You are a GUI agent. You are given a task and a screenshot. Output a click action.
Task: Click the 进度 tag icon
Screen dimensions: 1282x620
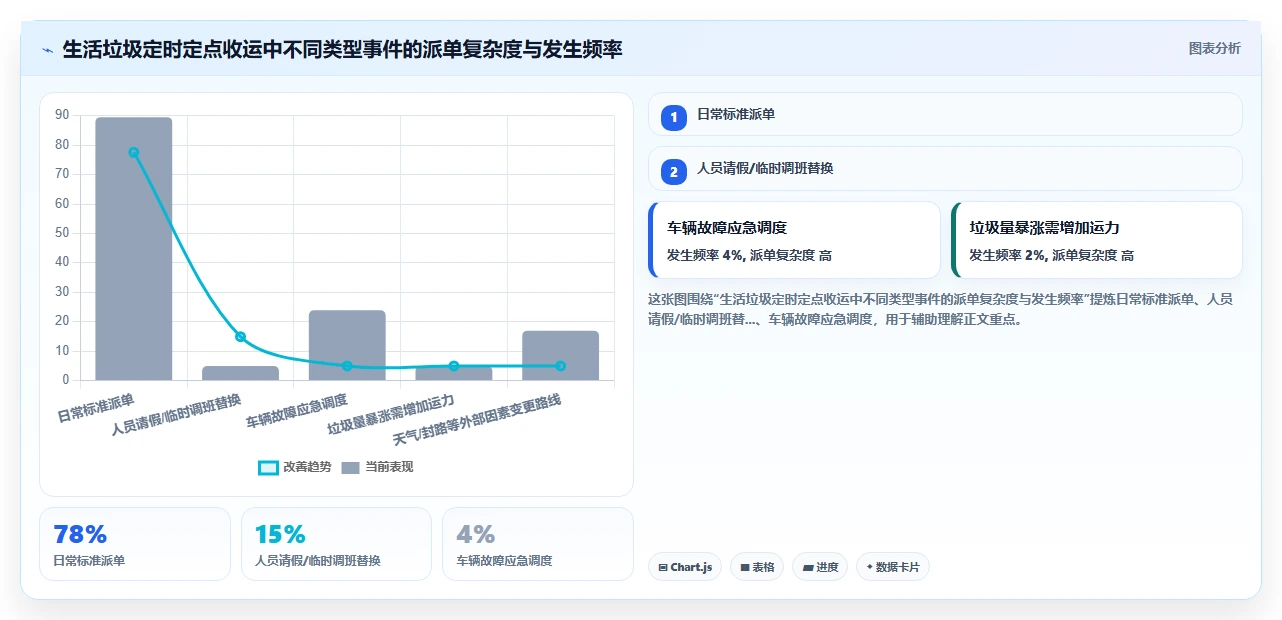tap(808, 567)
